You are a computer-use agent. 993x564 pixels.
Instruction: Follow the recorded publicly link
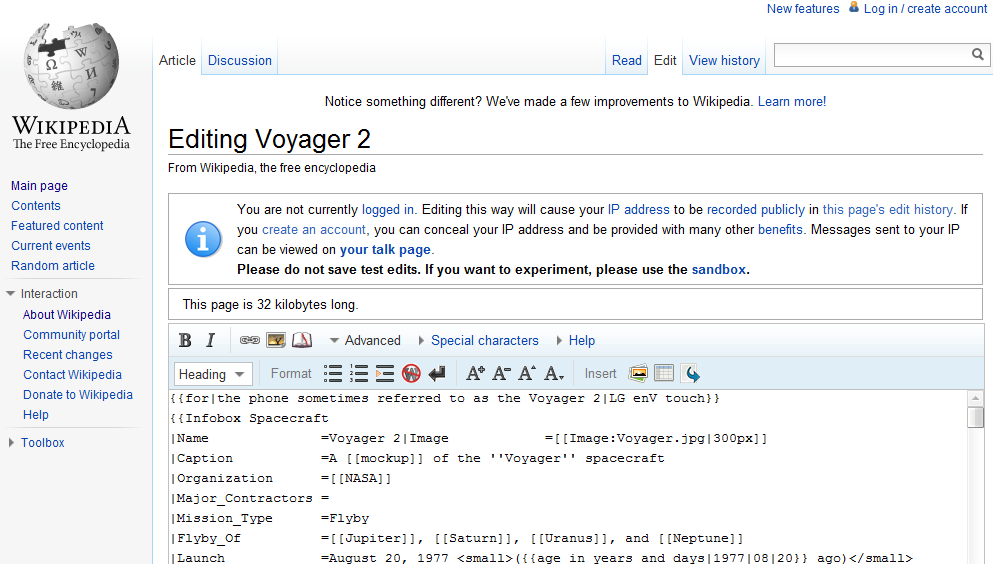[x=756, y=210]
